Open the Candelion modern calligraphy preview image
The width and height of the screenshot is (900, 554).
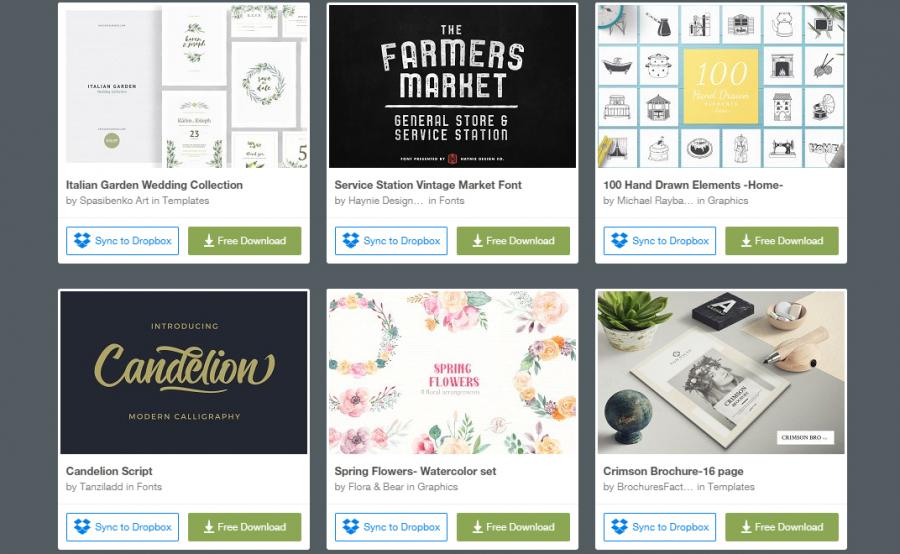tap(184, 372)
